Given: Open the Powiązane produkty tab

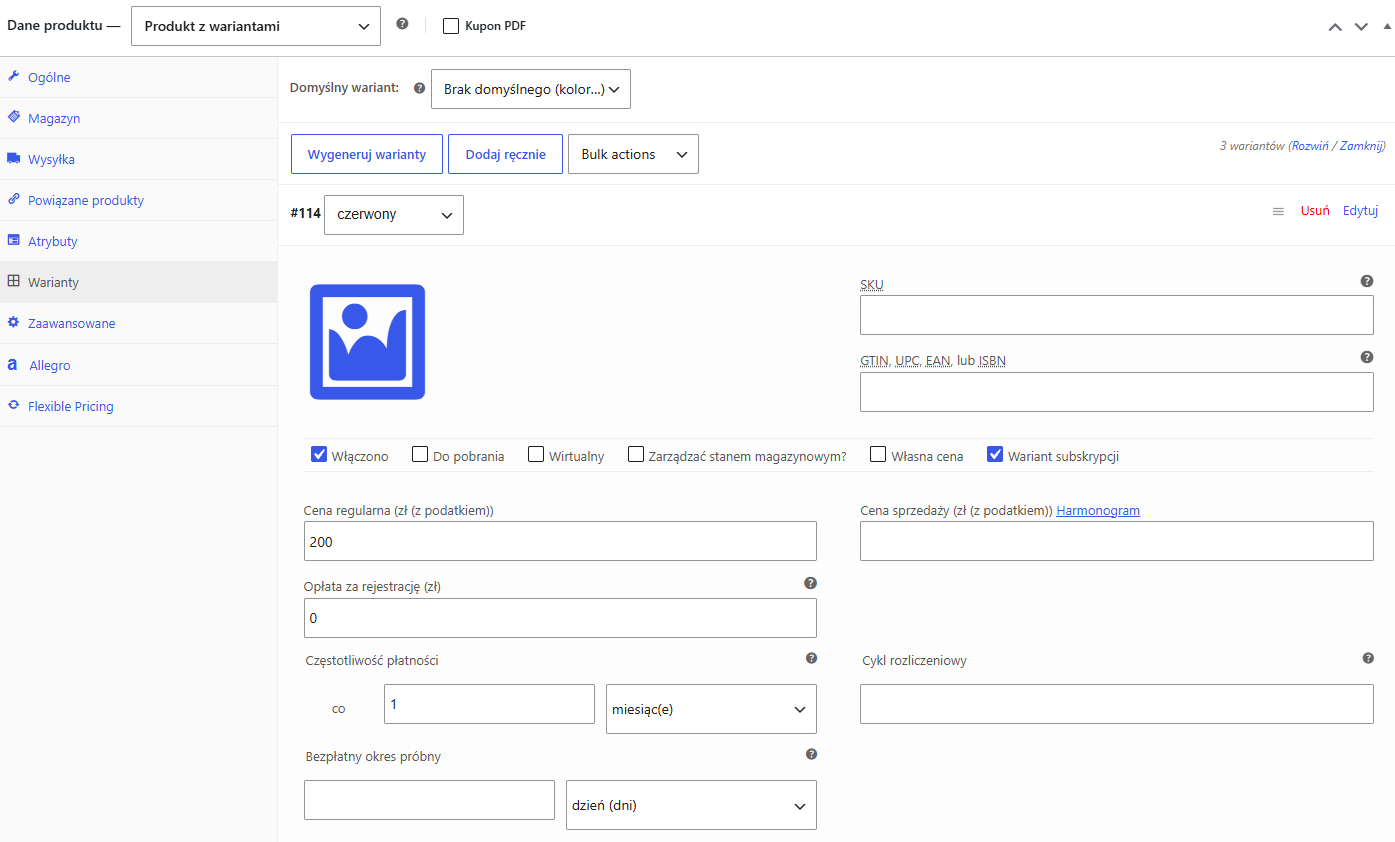Looking at the screenshot, I should coord(138,200).
